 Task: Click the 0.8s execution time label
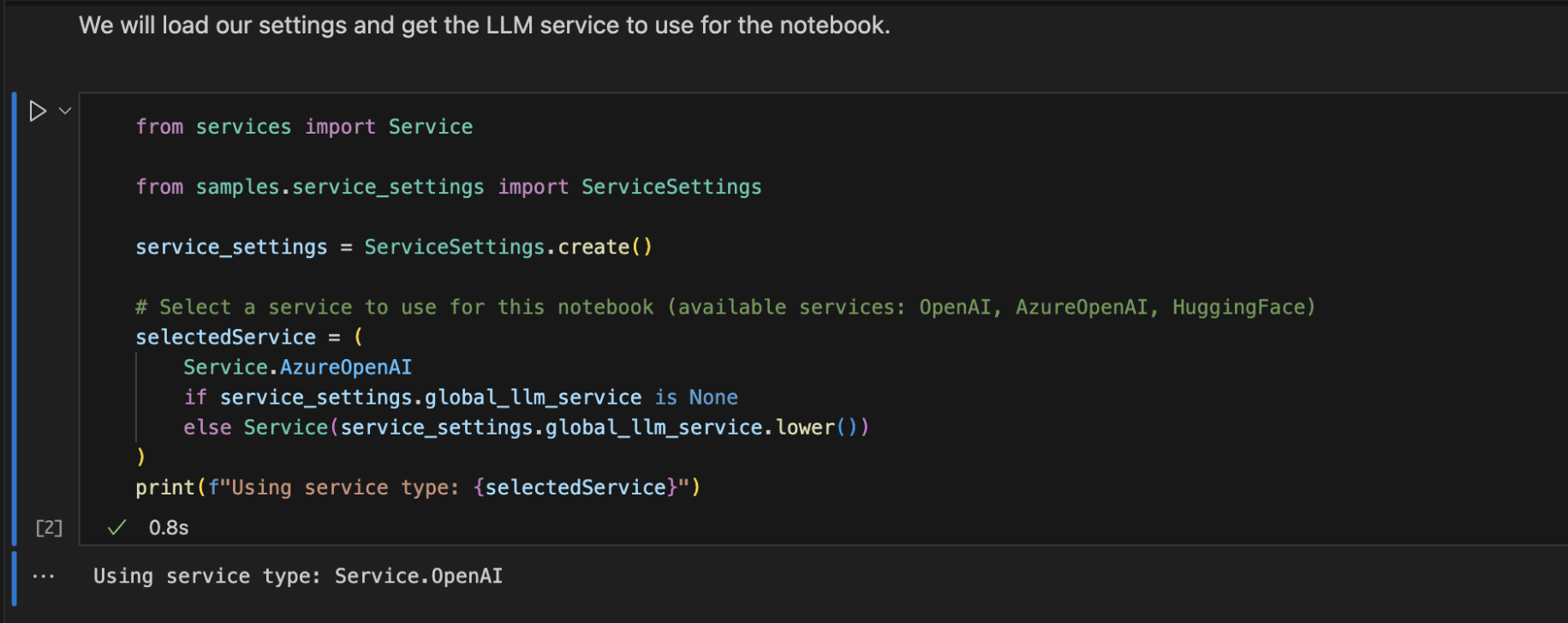(169, 528)
